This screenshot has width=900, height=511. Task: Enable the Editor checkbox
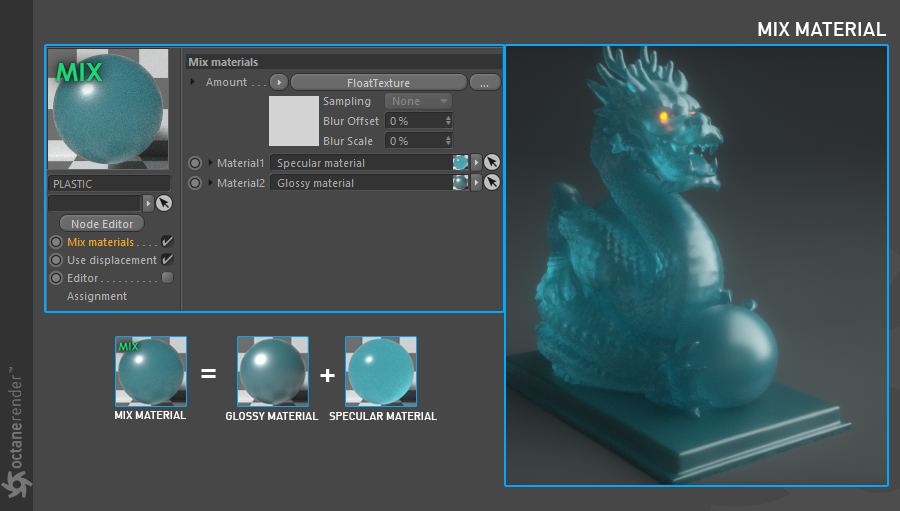tap(167, 278)
